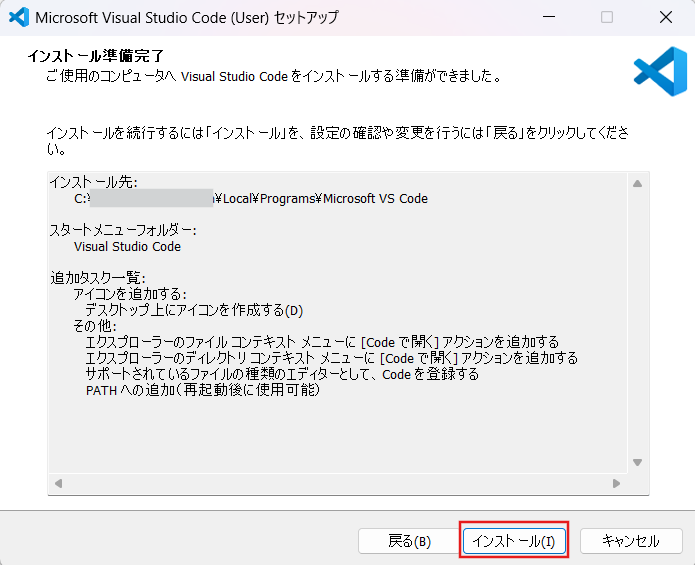
Task: Close the VS Code setup window
Action: (665, 18)
